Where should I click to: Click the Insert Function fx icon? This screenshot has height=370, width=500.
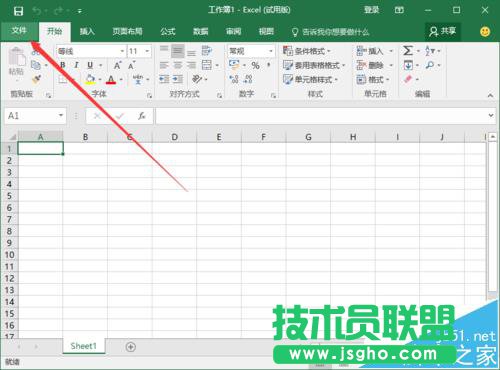click(x=142, y=116)
